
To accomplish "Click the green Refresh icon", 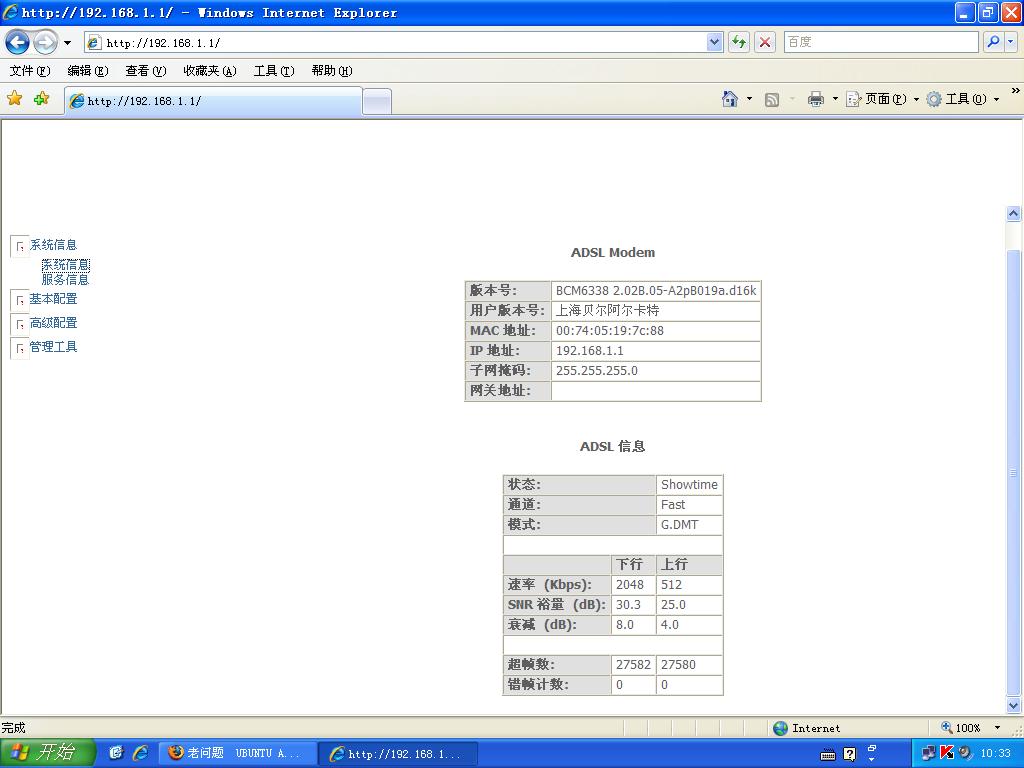I will click(739, 42).
